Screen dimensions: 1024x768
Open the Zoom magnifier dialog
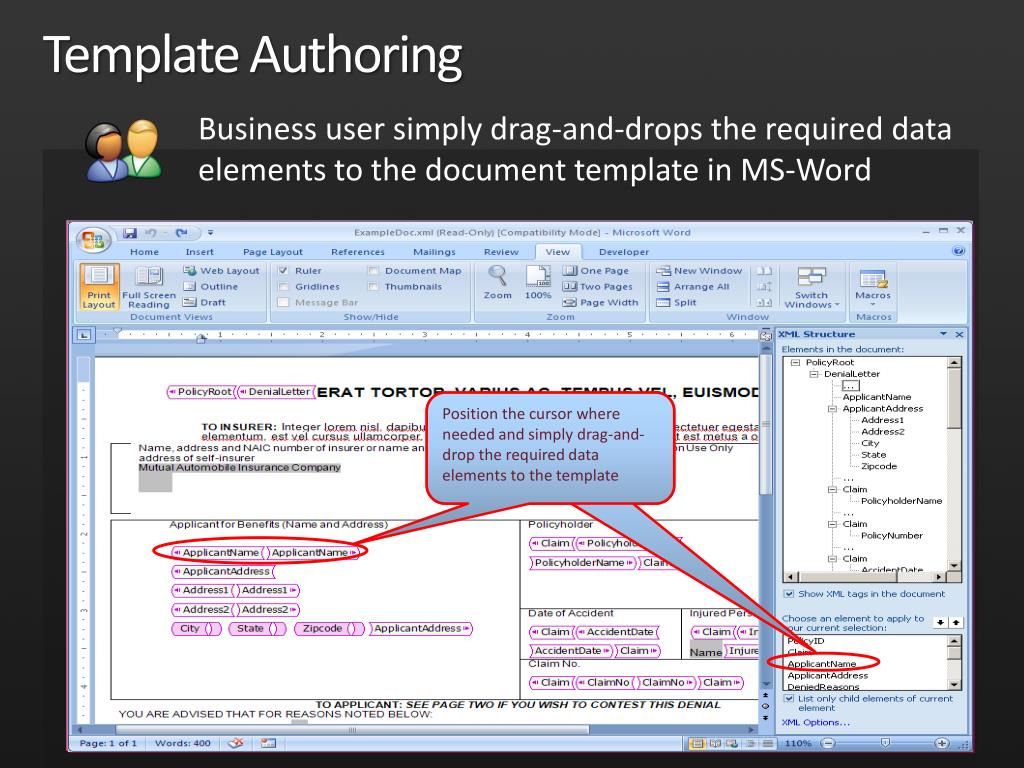[x=498, y=283]
